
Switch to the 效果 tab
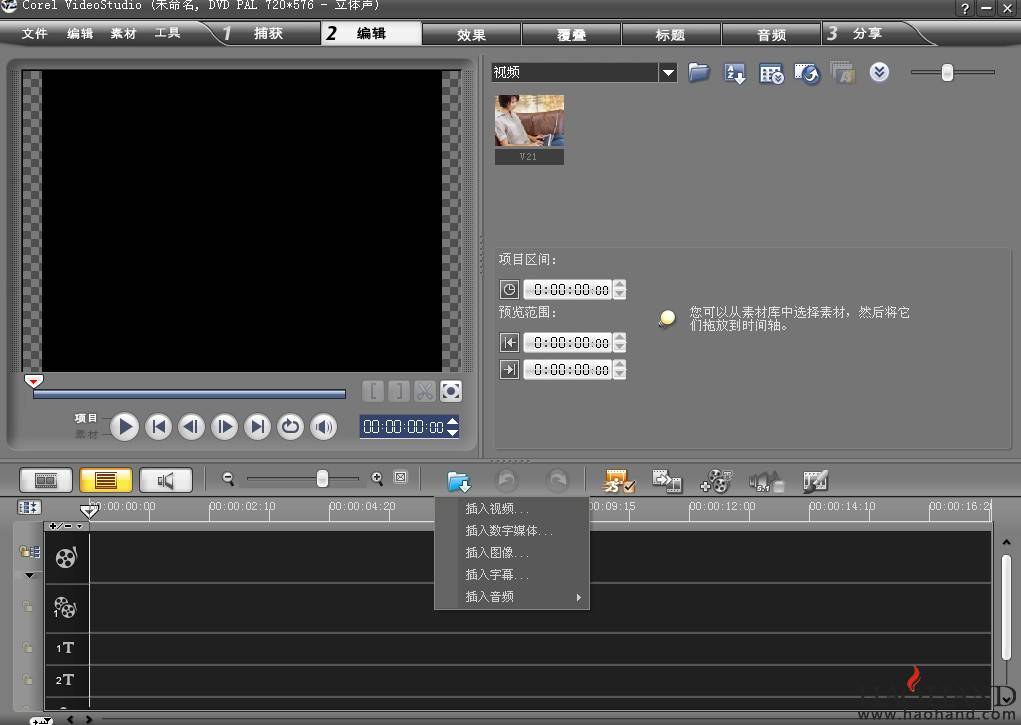471,35
